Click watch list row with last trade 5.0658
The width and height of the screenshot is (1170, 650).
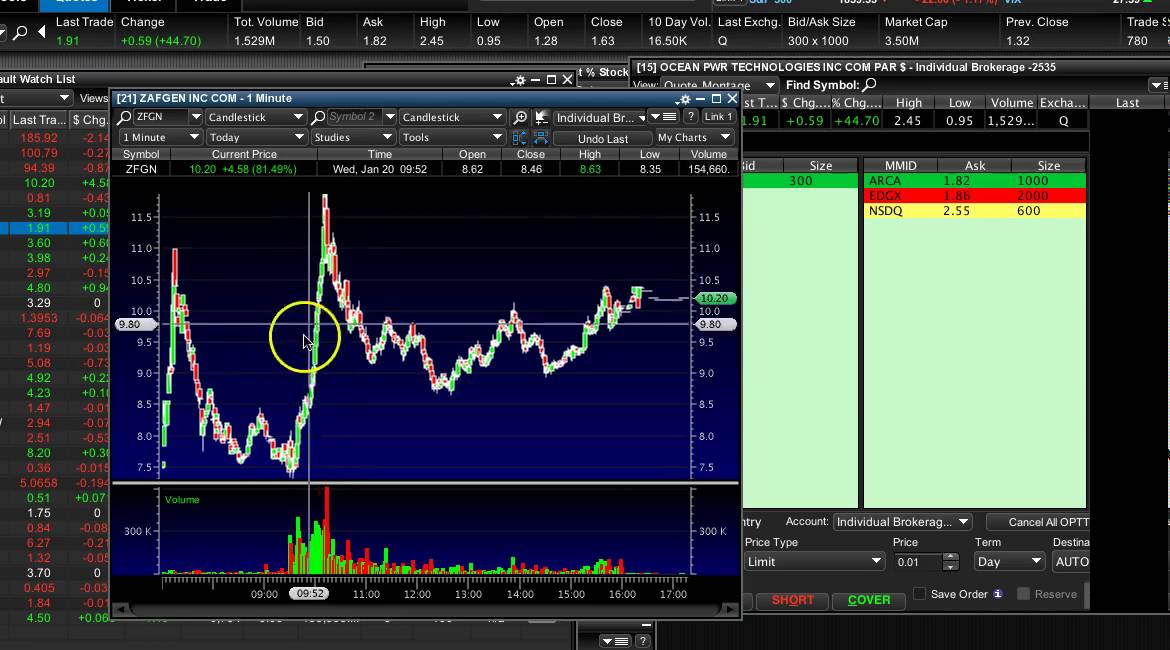coord(55,483)
